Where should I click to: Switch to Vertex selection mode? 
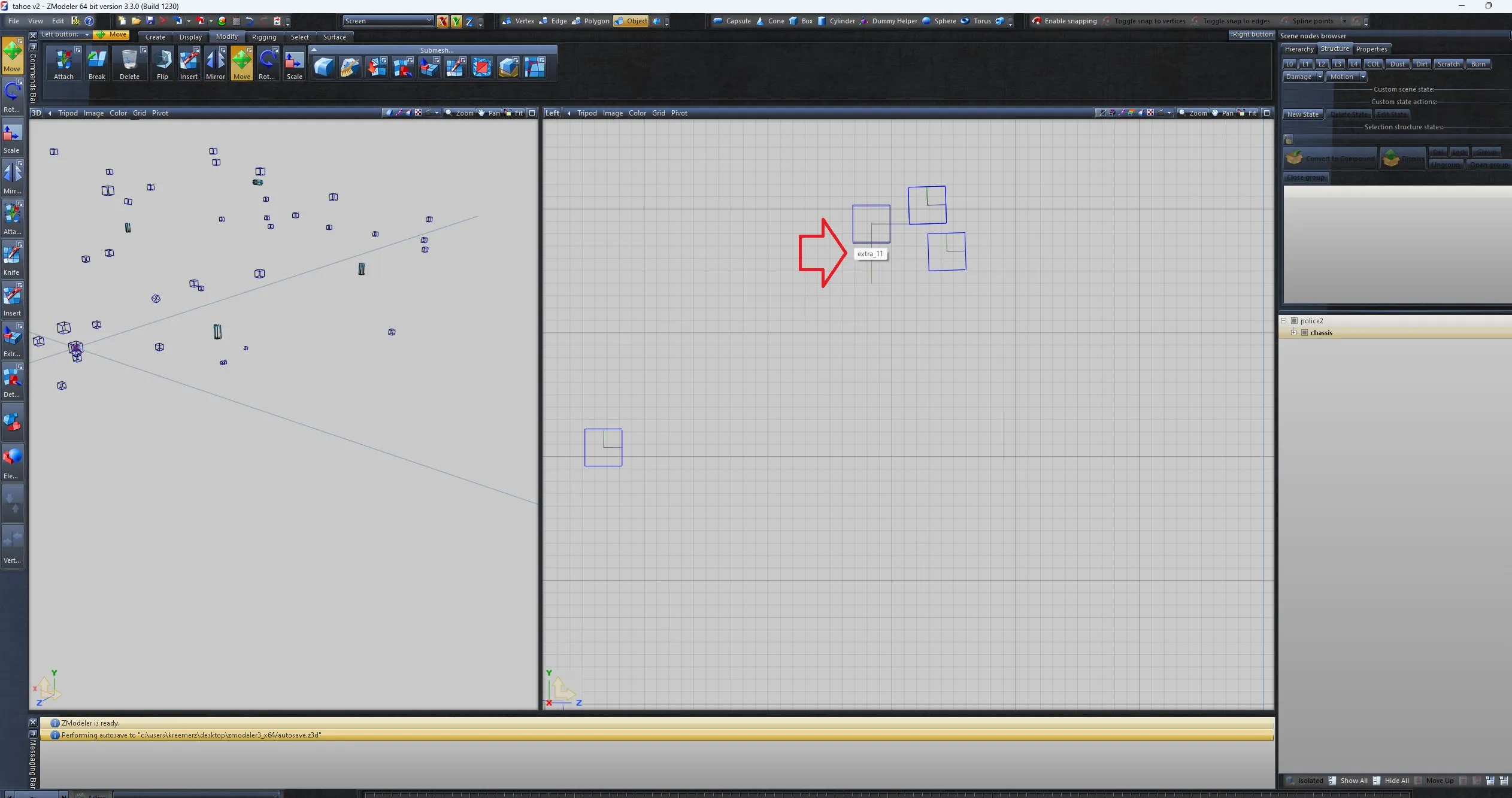[519, 21]
